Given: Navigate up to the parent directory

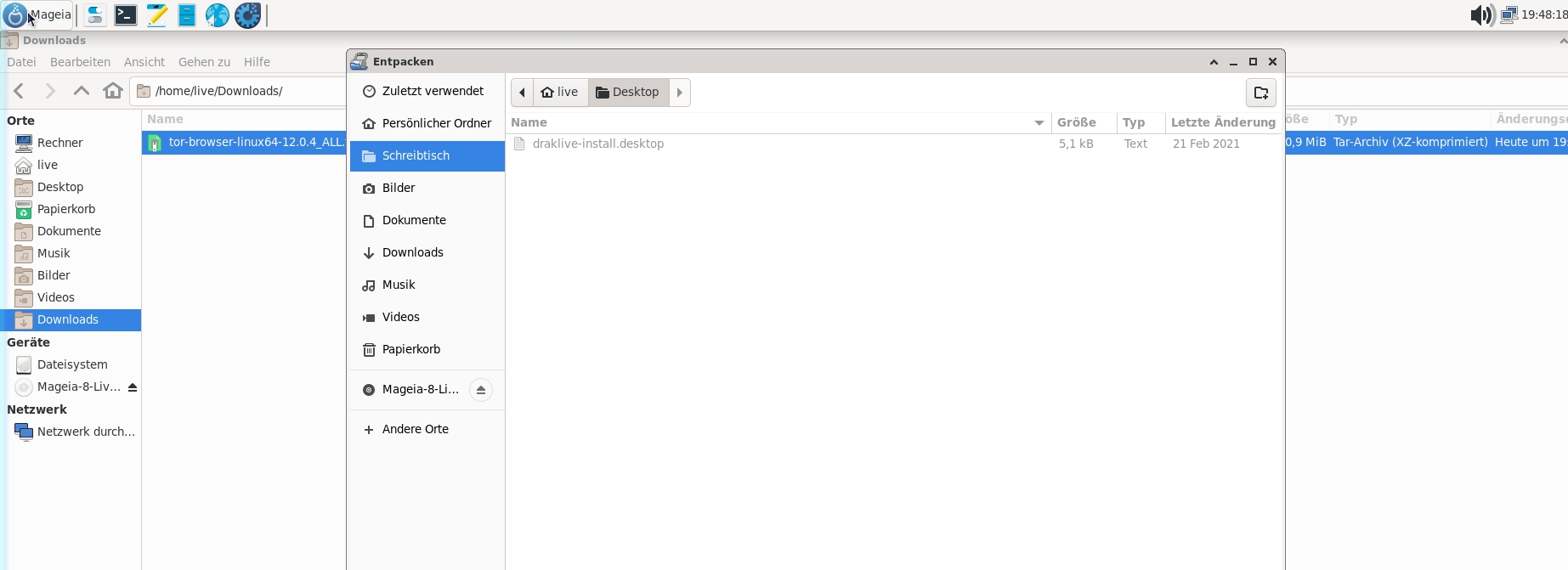Looking at the screenshot, I should click(82, 91).
